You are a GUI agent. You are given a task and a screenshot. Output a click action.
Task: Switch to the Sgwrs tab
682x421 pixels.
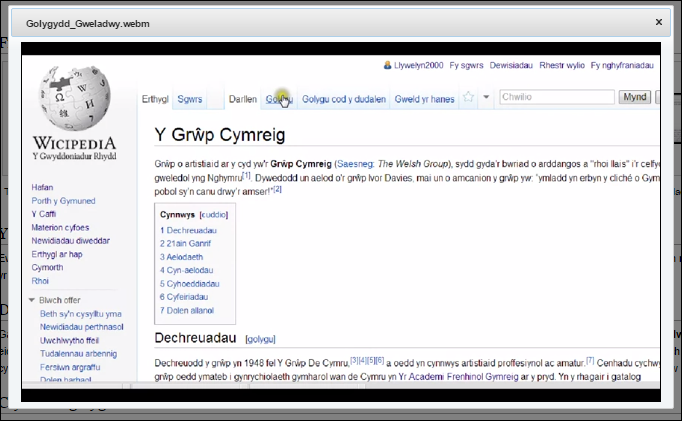pos(190,99)
